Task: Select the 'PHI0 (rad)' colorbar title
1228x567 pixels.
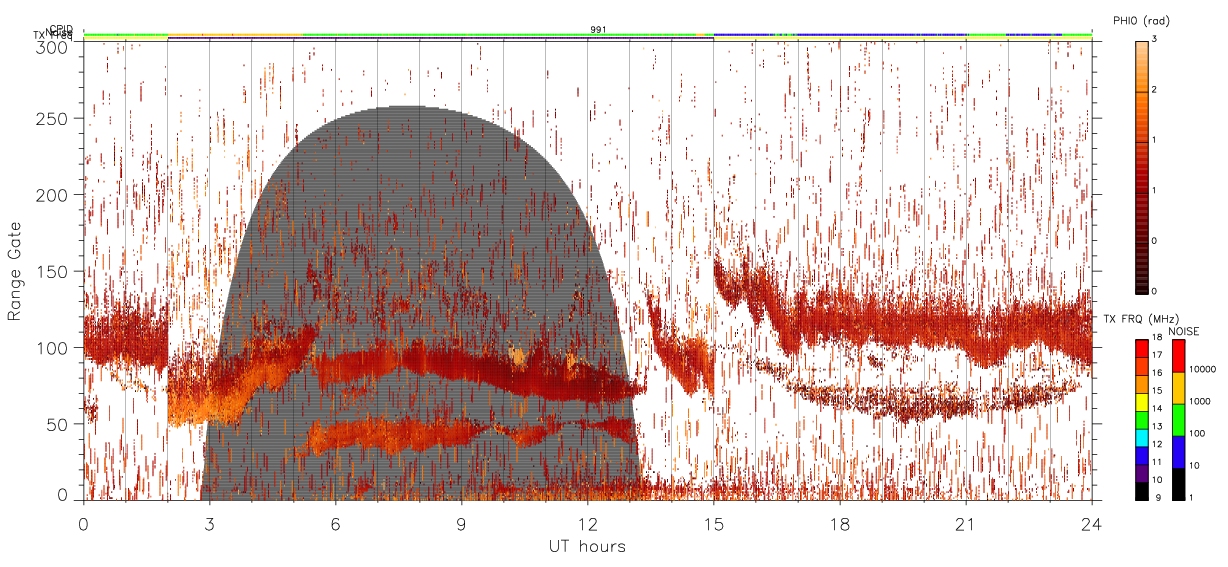Action: [1142, 20]
